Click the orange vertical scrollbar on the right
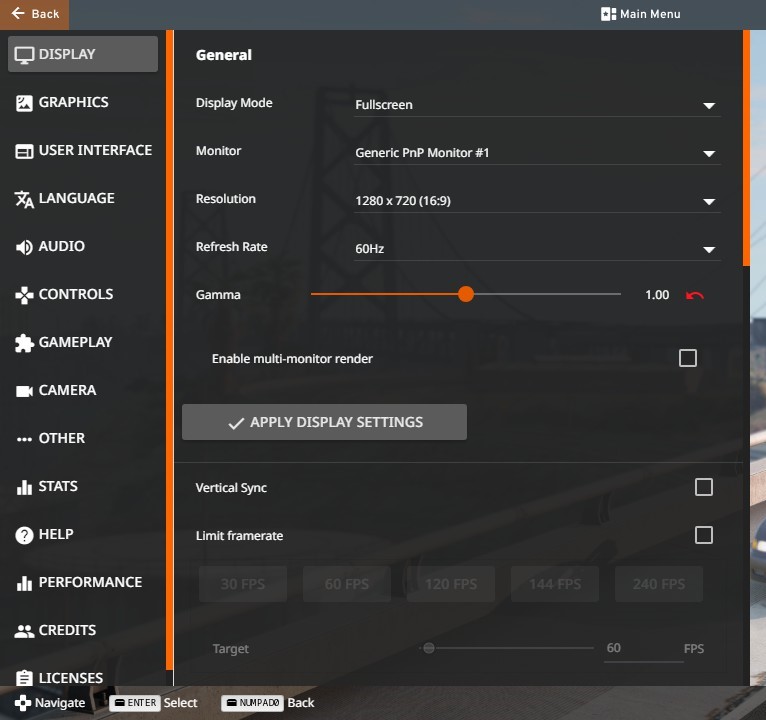This screenshot has width=766, height=720. (746, 148)
